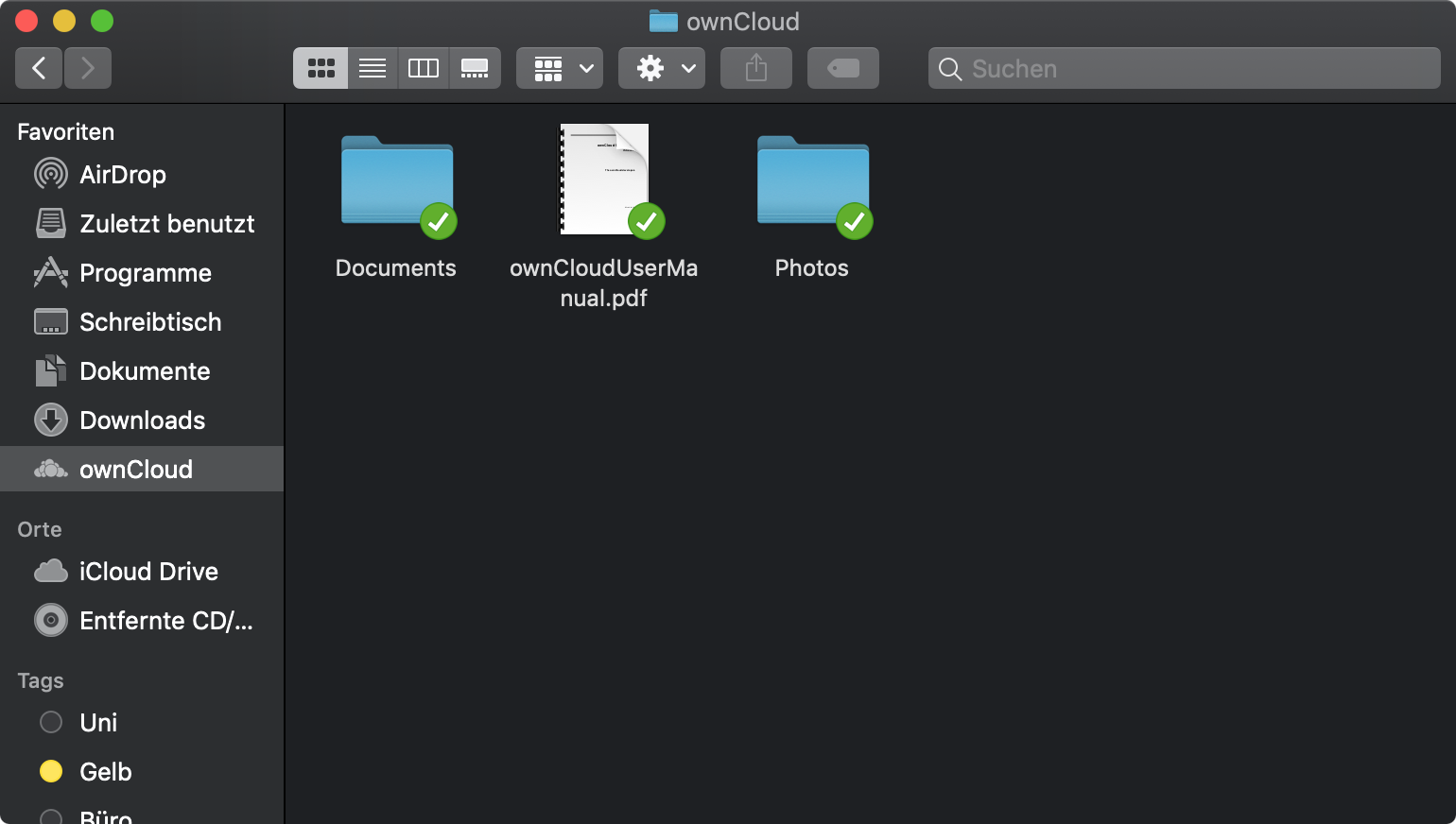
Task: Select ownCloud in the sidebar
Action: point(142,469)
